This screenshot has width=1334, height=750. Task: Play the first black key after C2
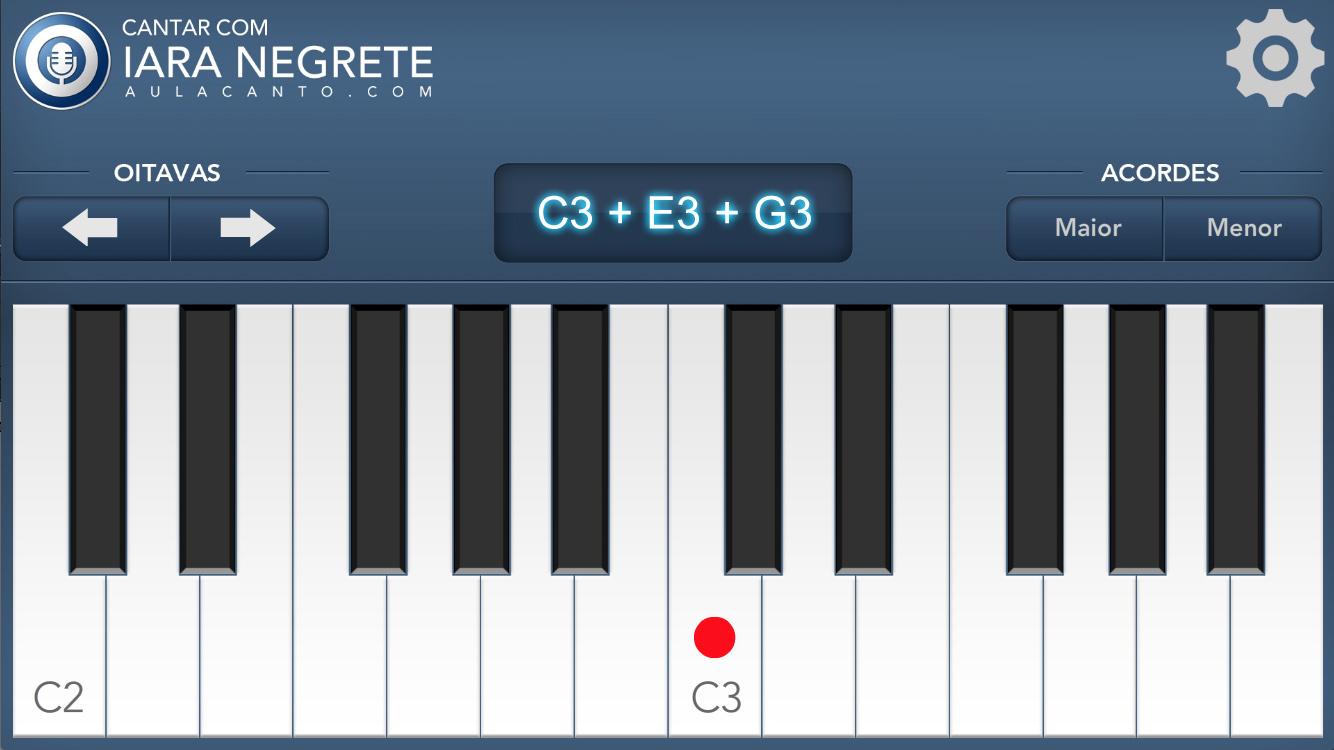98,440
